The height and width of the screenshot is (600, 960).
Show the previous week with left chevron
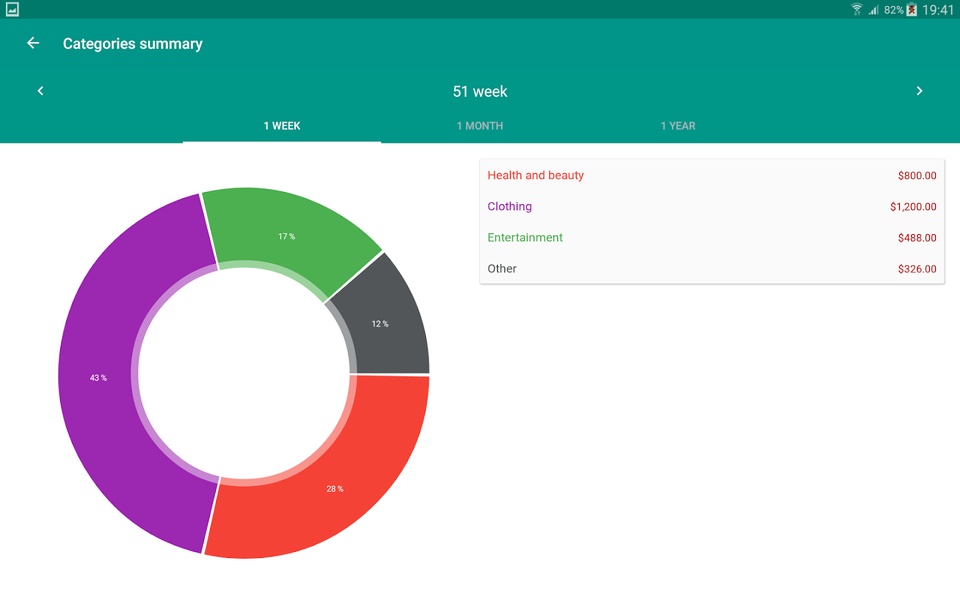(x=40, y=91)
